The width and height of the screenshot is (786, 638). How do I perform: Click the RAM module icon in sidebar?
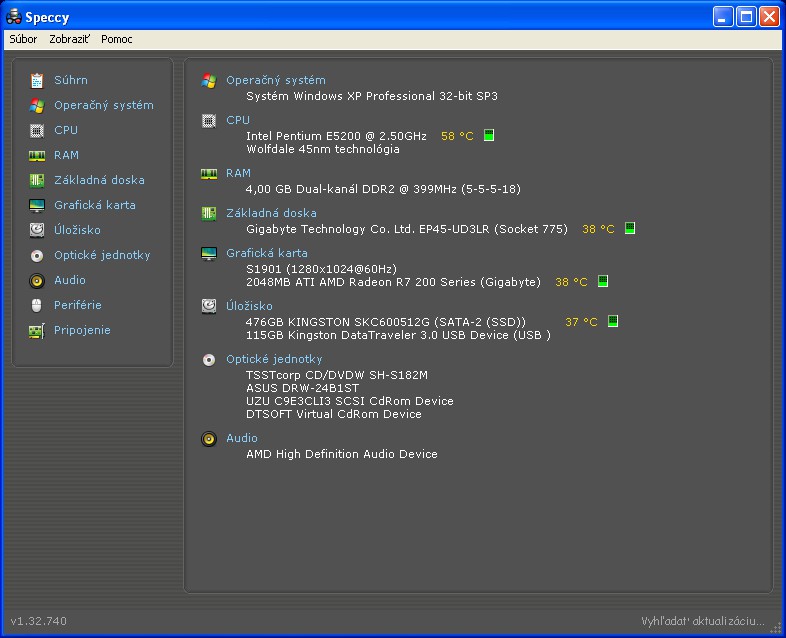tap(37, 155)
